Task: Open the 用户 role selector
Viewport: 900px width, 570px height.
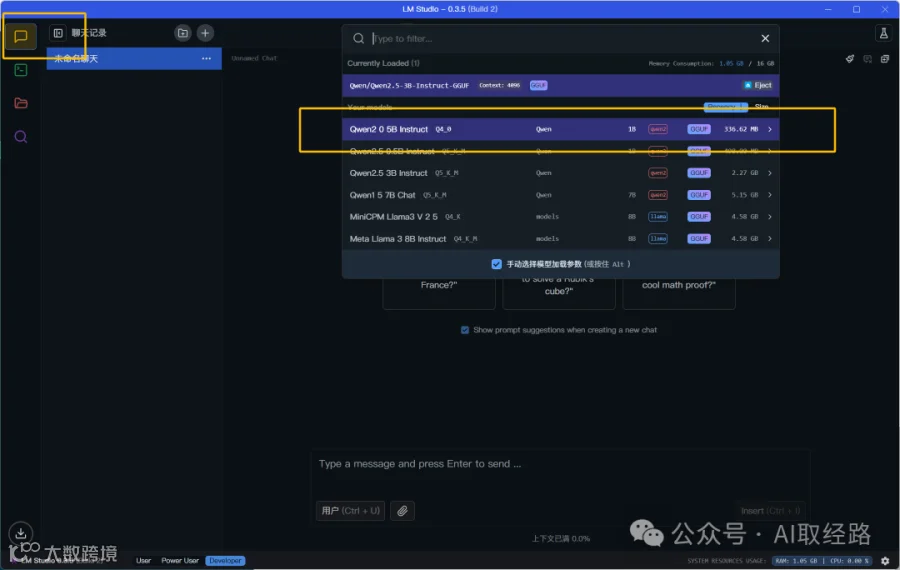Action: 350,510
